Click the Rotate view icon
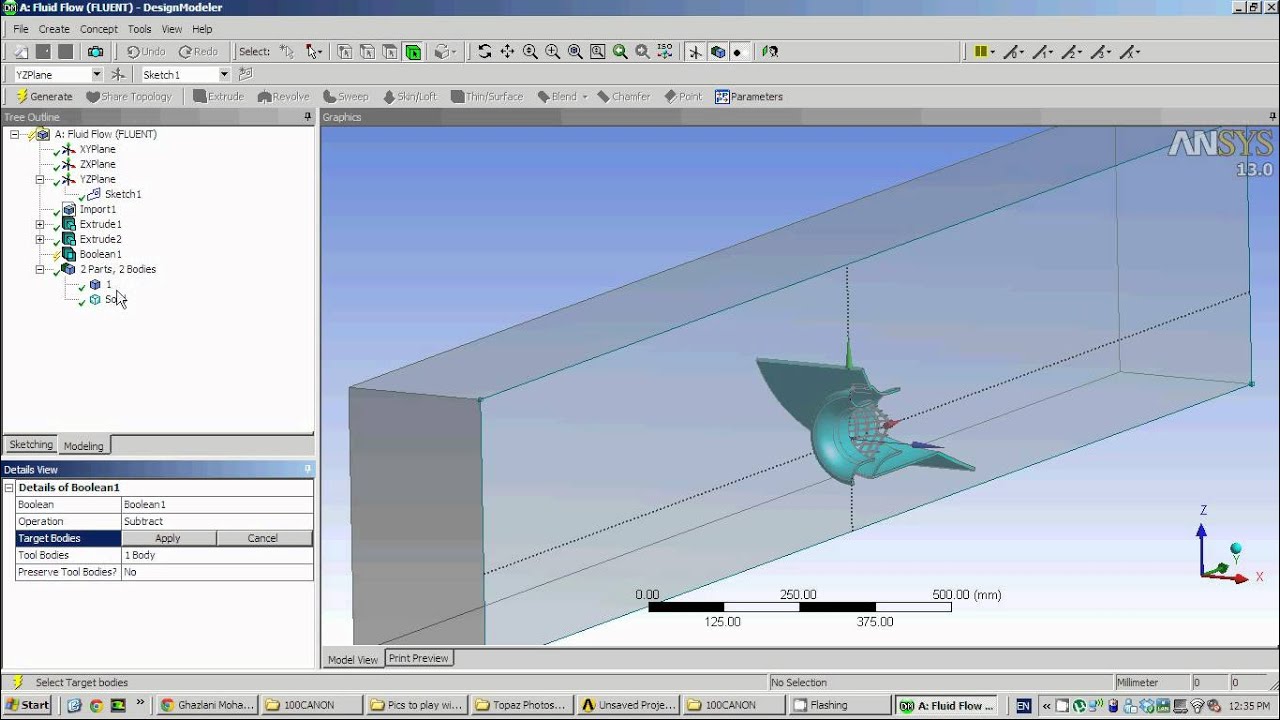The image size is (1280, 720). (x=485, y=52)
